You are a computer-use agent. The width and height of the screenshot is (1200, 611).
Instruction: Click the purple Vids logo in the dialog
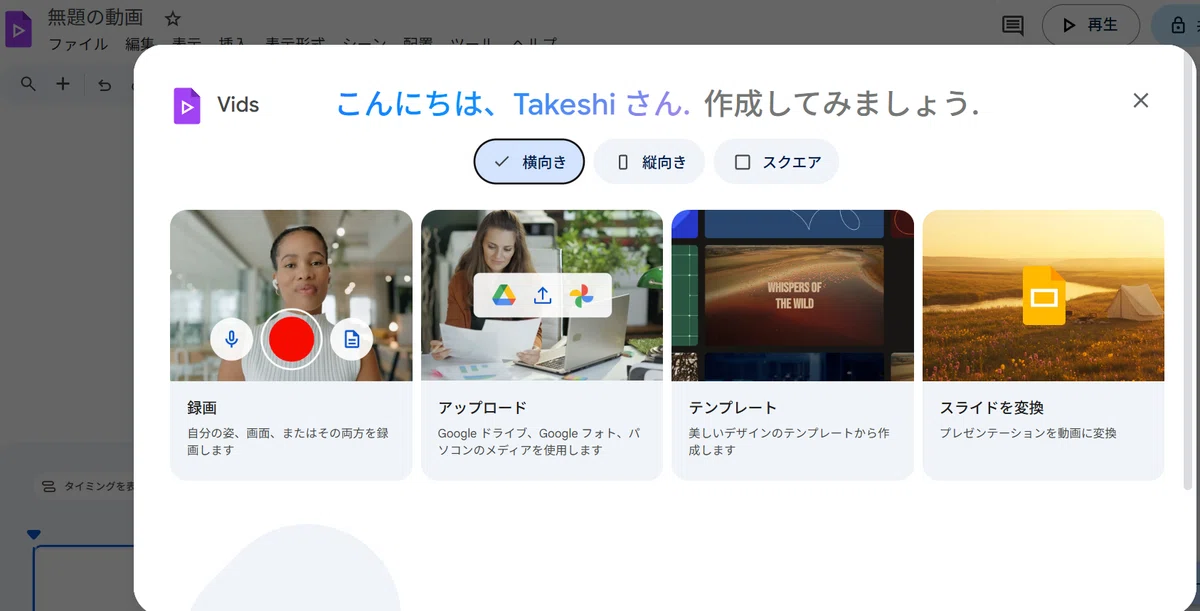[x=187, y=105]
